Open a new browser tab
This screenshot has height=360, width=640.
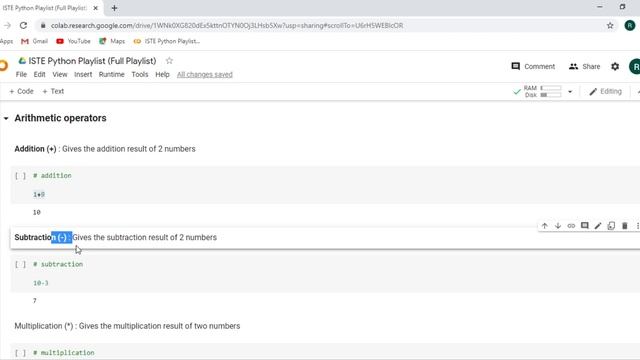coord(114,8)
